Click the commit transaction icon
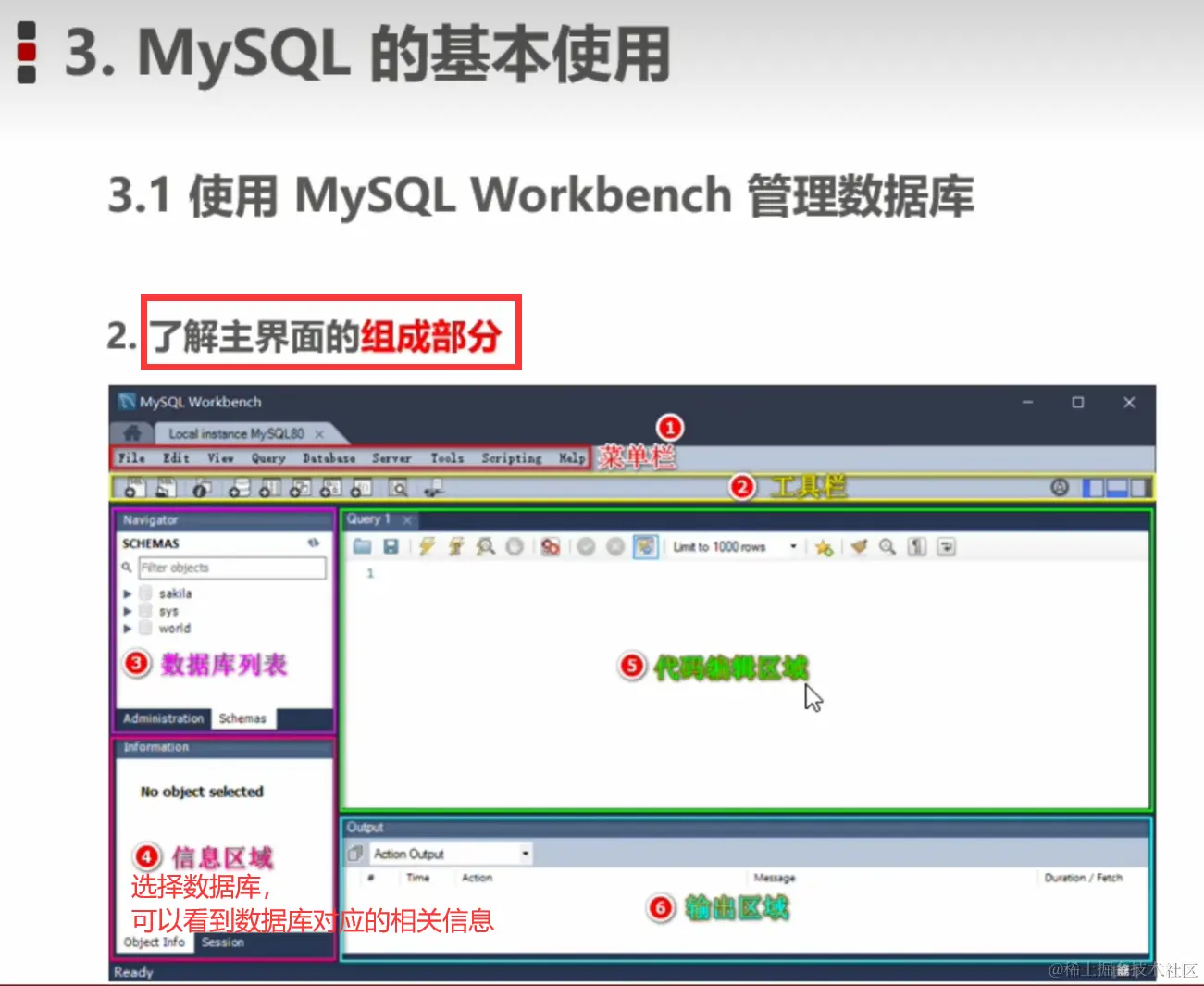The height and width of the screenshot is (986, 1204). point(586,547)
